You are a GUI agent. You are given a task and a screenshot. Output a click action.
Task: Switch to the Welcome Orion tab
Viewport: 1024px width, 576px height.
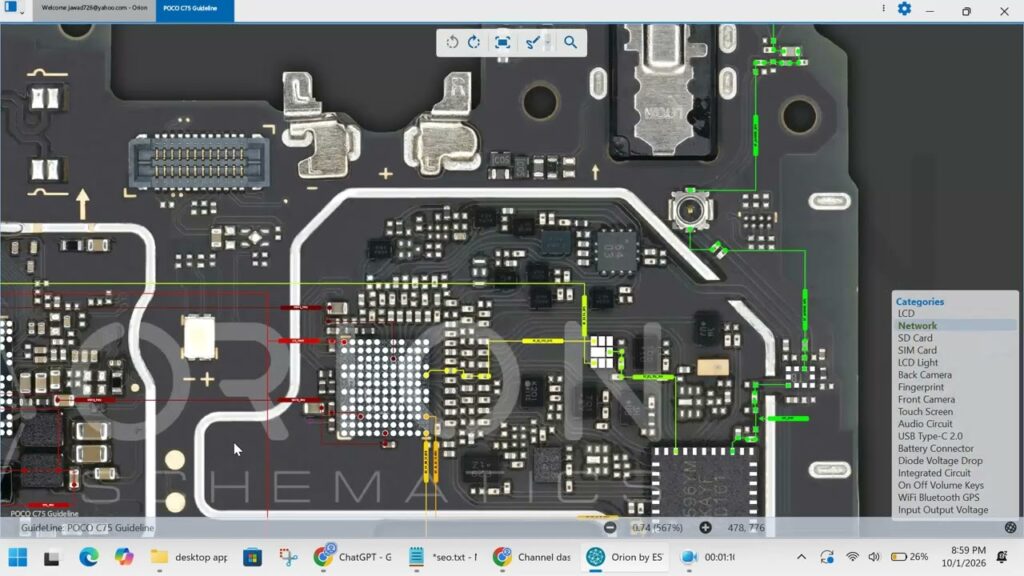coord(94,8)
